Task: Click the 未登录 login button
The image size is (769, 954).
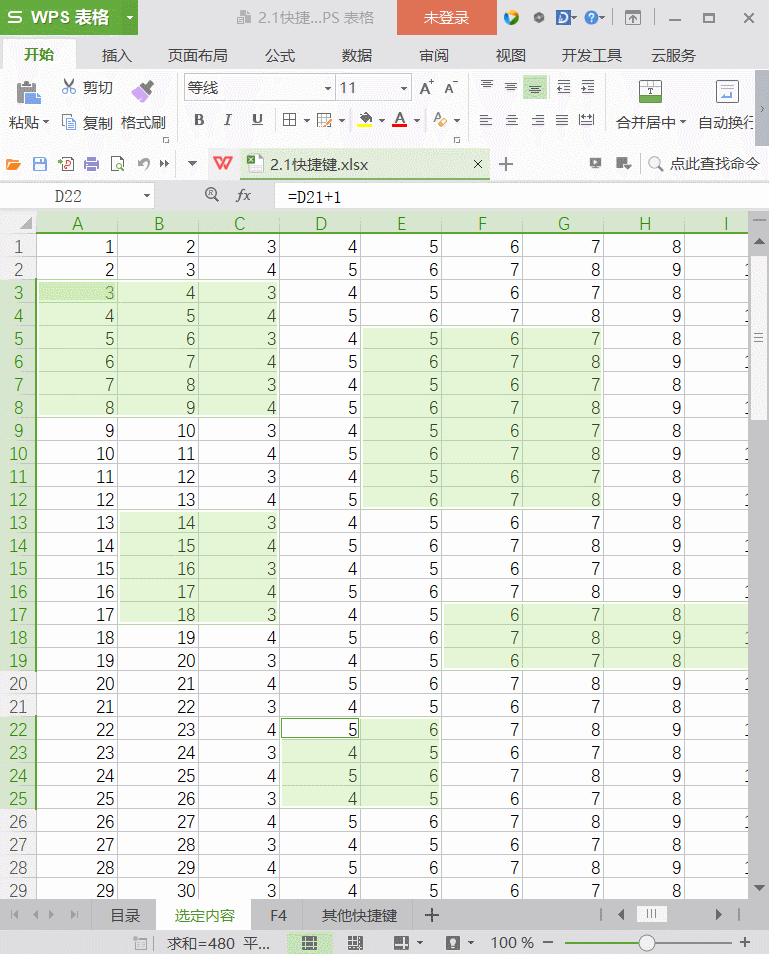Action: pyautogui.click(x=446, y=18)
